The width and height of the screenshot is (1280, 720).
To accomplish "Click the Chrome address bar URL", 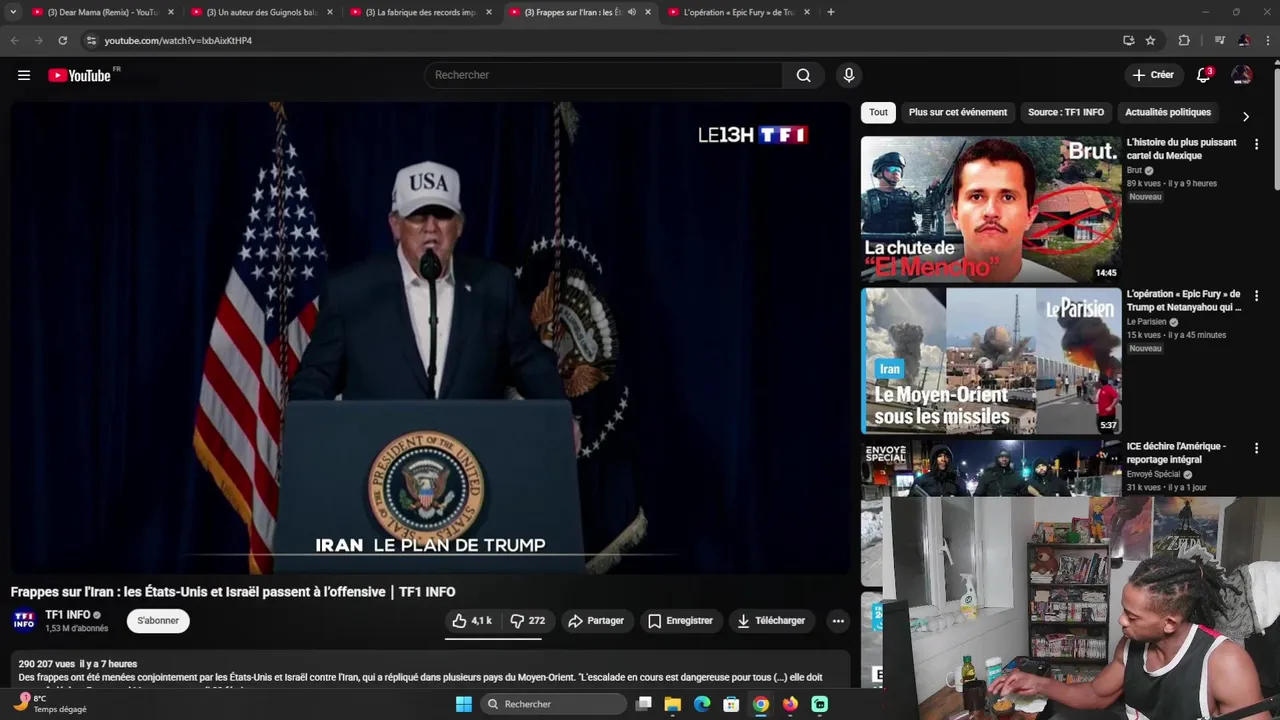I will tap(178, 41).
